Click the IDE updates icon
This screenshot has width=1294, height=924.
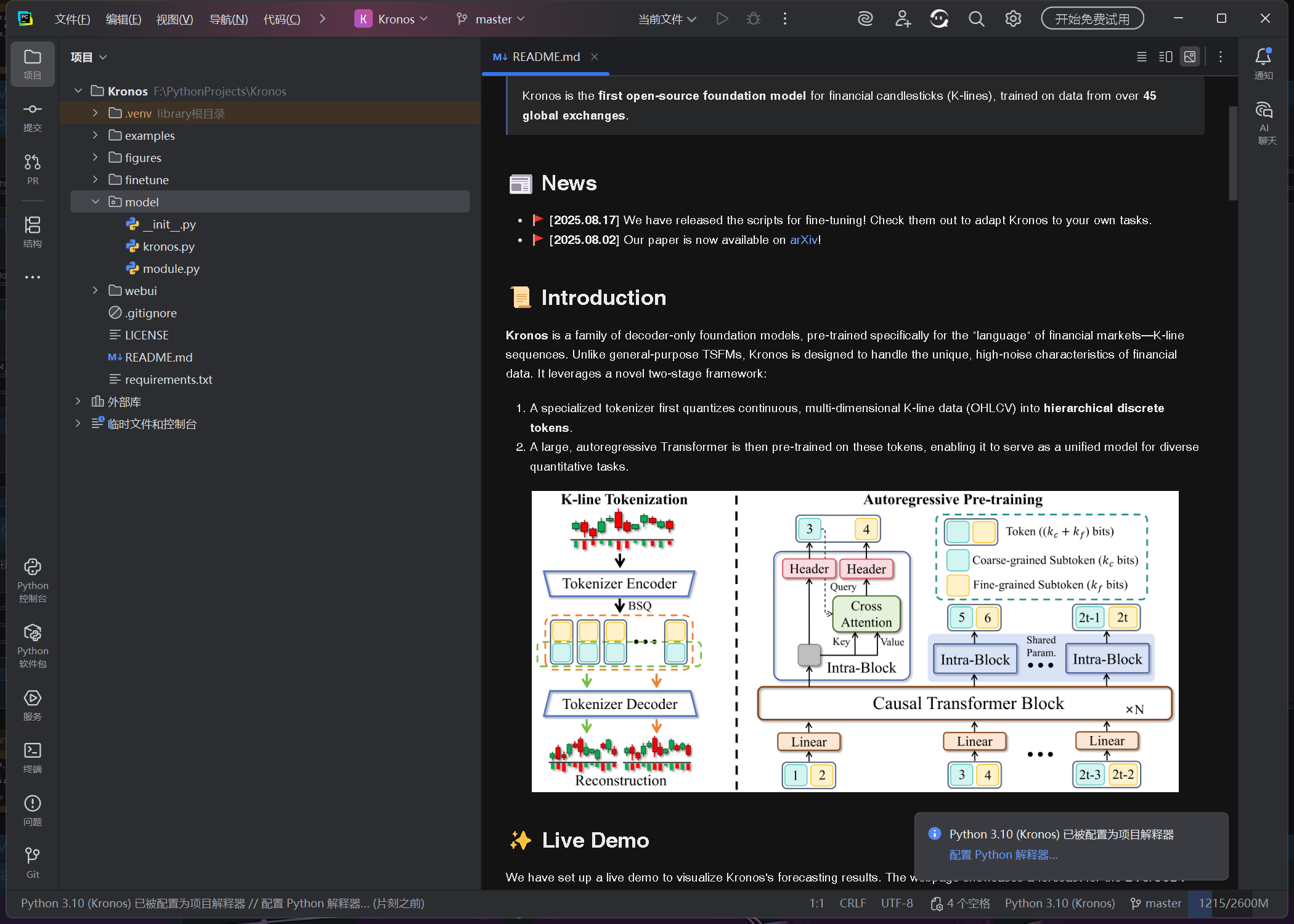point(939,19)
